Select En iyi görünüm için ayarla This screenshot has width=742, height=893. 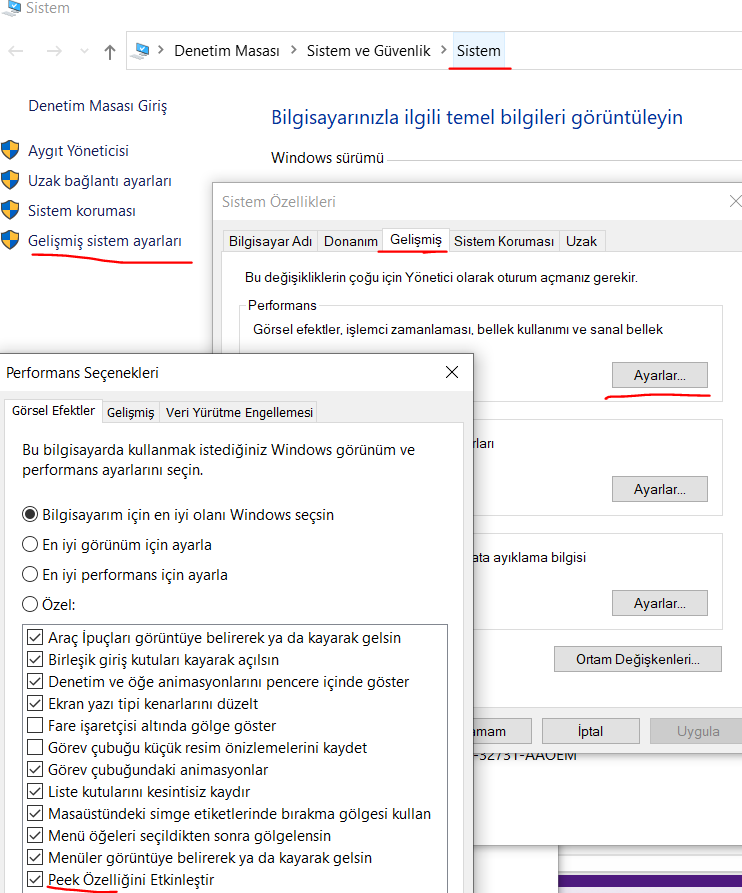117,545
